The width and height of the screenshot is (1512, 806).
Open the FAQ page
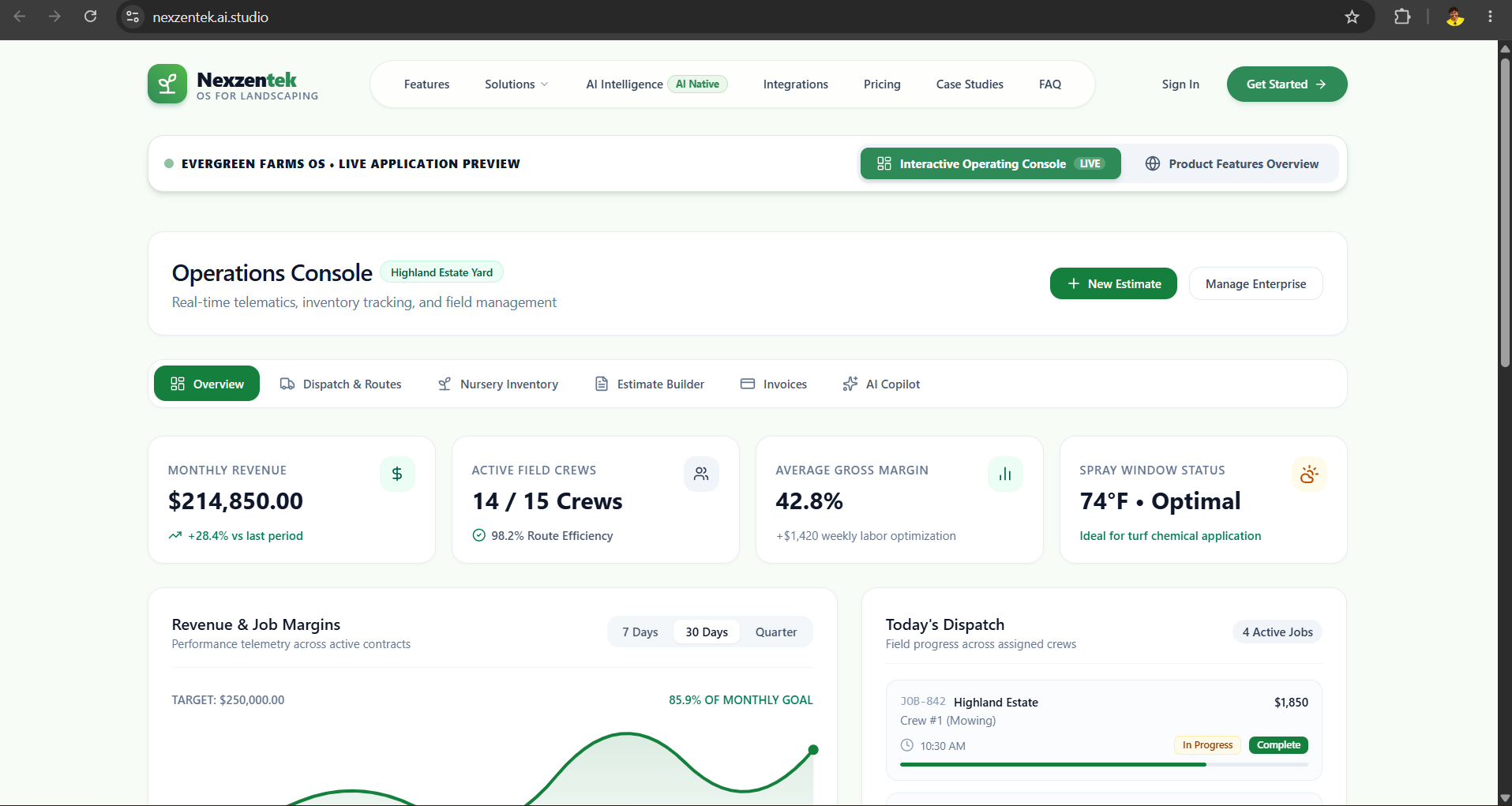[x=1050, y=84]
